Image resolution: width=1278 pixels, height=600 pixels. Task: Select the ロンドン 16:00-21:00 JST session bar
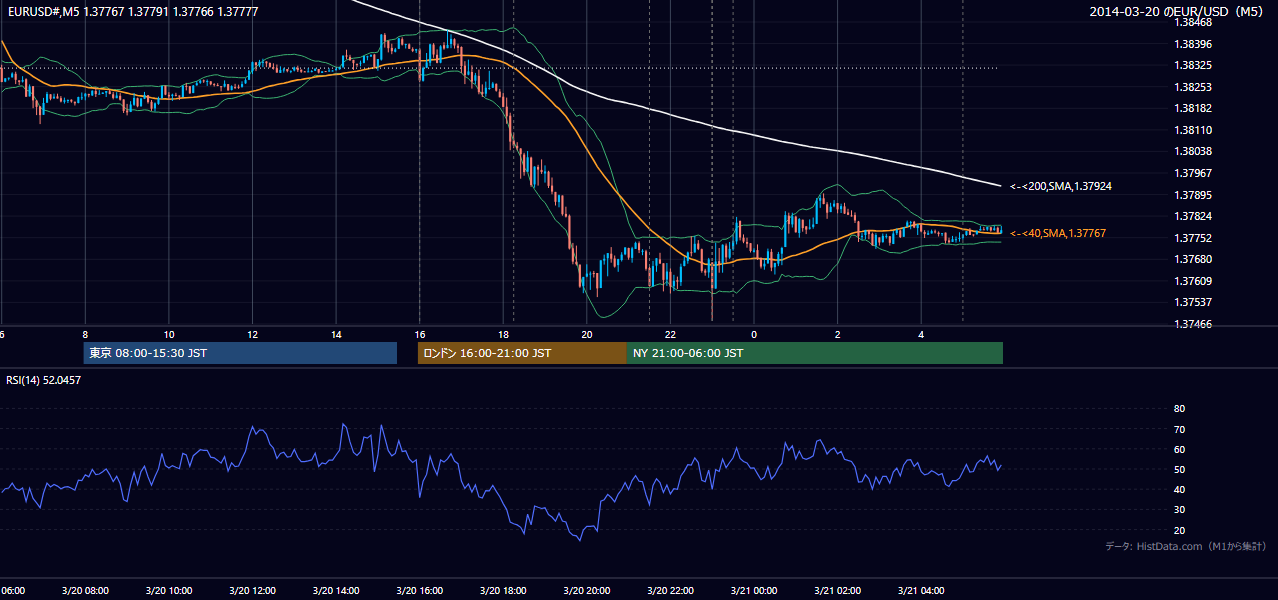point(522,353)
